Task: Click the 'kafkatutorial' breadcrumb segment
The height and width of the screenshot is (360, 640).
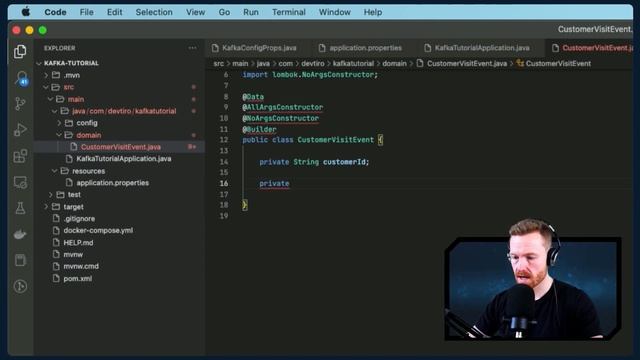Action: pos(353,63)
